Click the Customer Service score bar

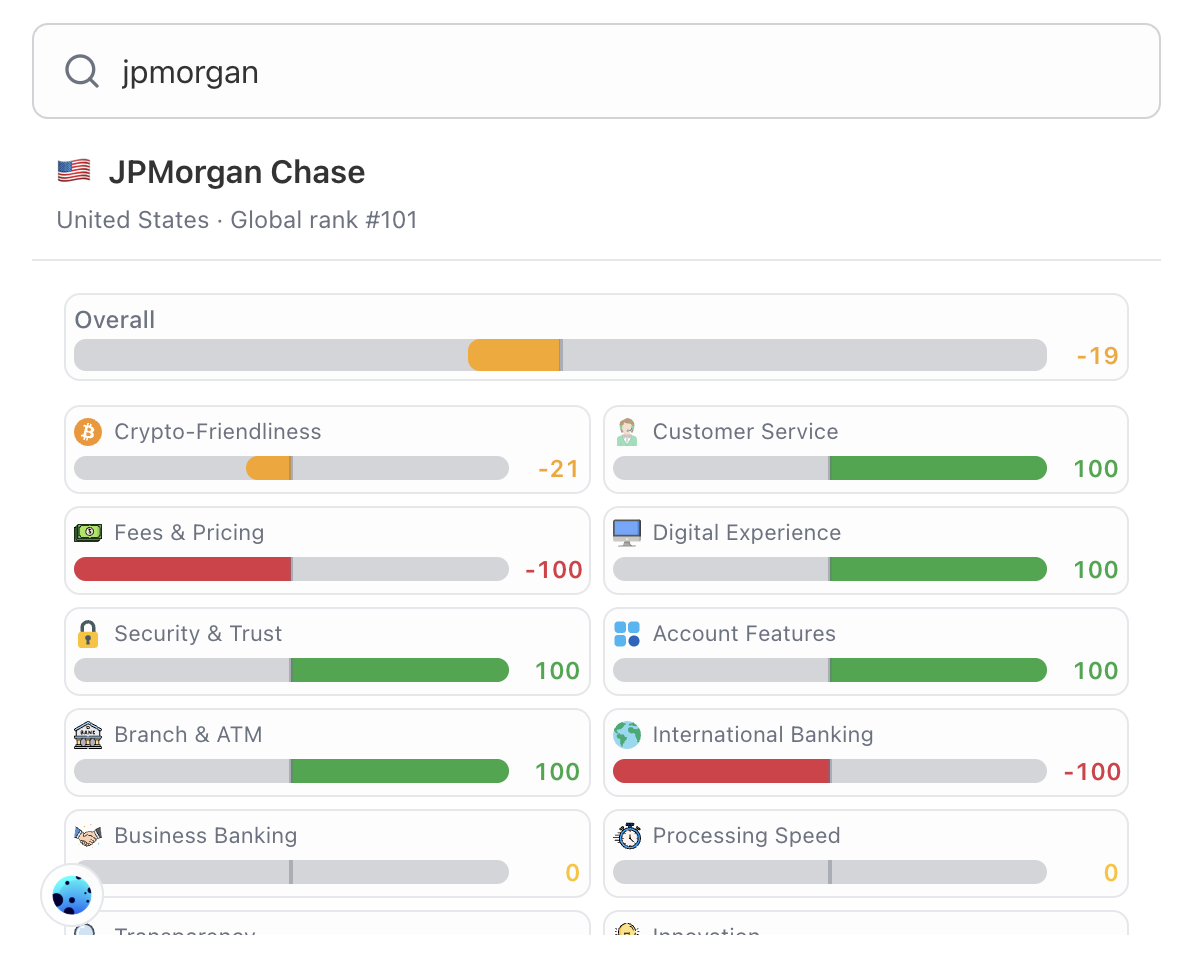click(830, 468)
